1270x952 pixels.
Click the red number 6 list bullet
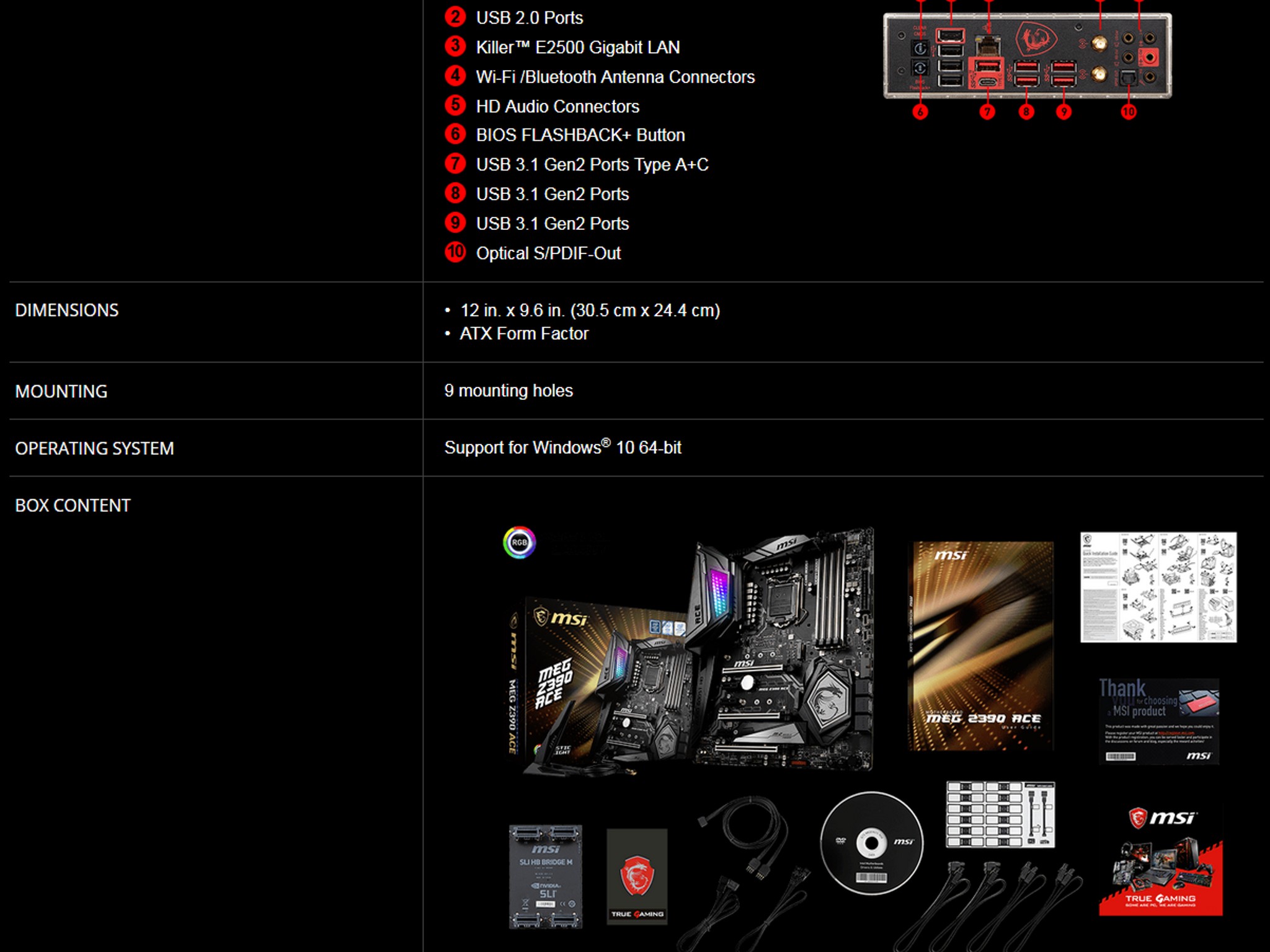click(455, 134)
